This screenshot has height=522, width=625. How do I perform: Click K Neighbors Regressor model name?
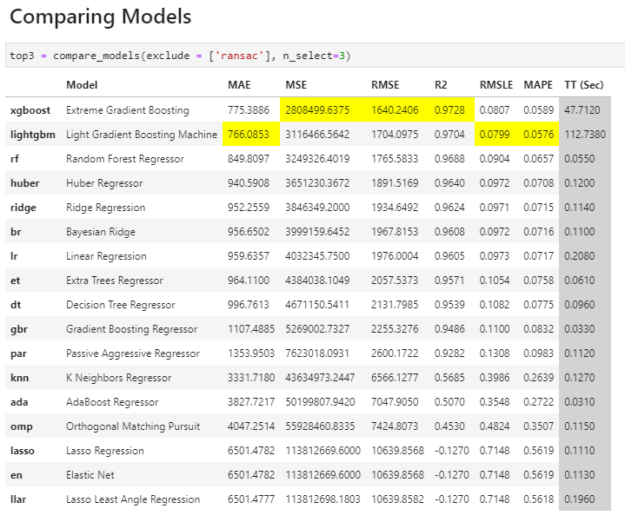[x=119, y=378]
